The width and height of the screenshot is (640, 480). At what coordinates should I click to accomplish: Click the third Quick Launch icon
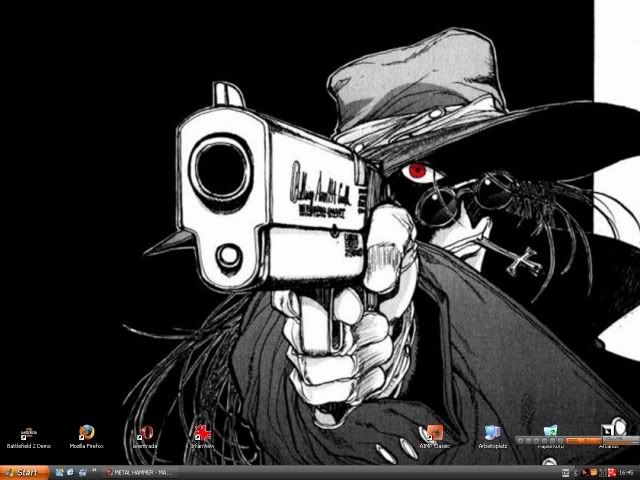coord(82,473)
